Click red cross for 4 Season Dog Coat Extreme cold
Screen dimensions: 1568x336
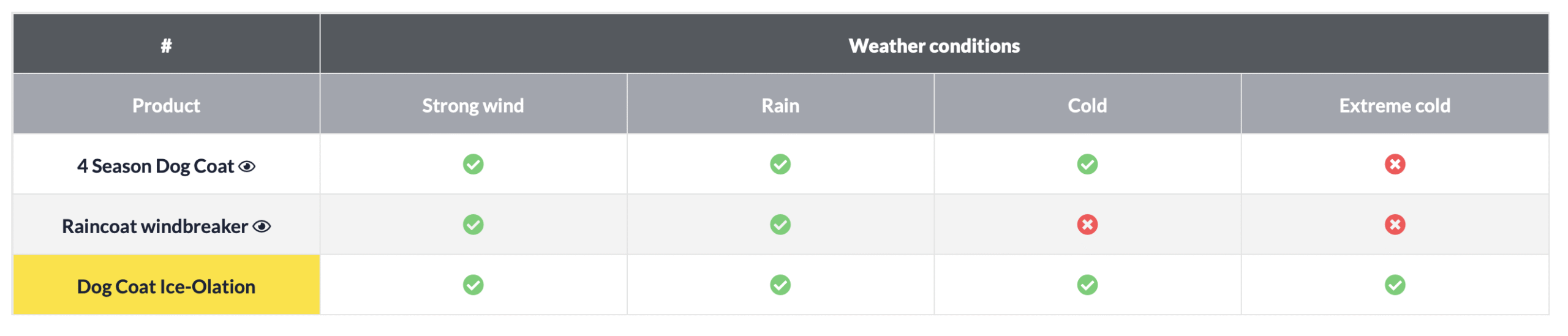[x=1395, y=164]
